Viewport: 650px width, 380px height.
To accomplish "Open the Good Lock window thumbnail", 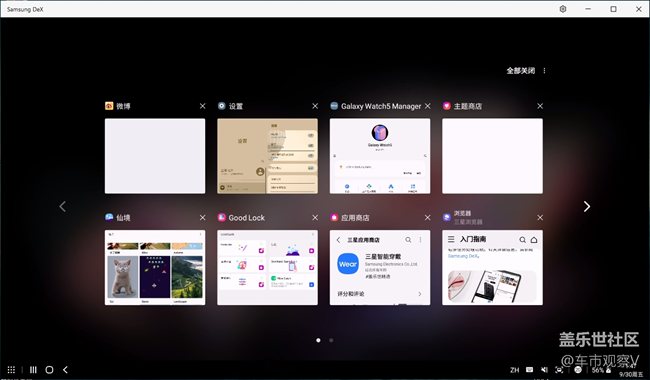I will 267,267.
